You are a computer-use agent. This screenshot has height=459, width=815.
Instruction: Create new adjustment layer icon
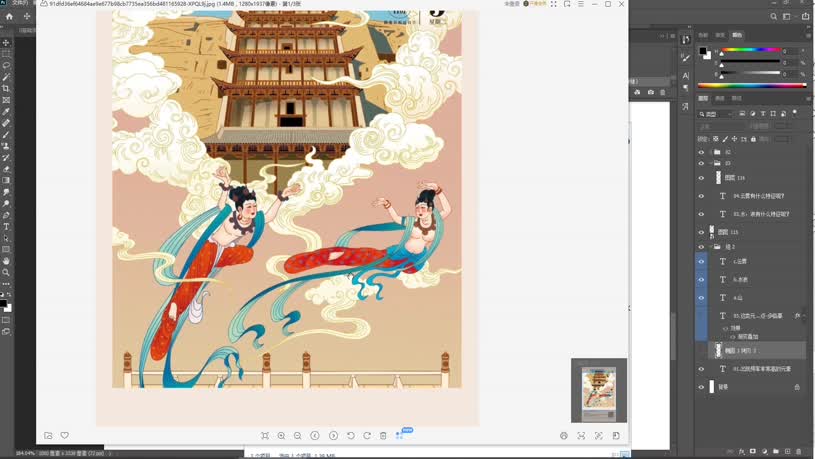tap(765, 452)
